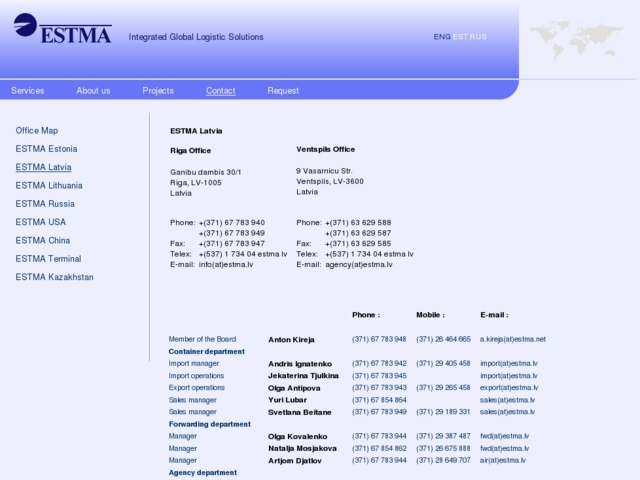Open ESTMA Terminal page
The height and width of the screenshot is (480, 640).
[48, 258]
